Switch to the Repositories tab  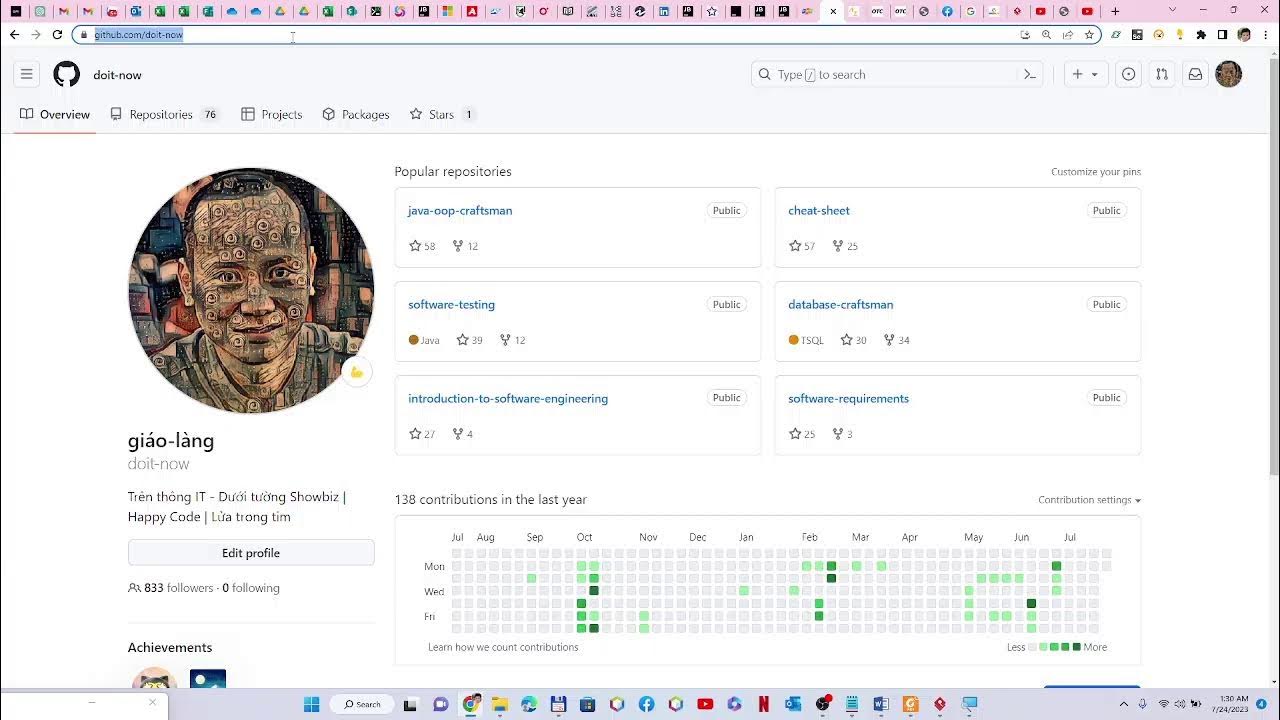tap(164, 114)
